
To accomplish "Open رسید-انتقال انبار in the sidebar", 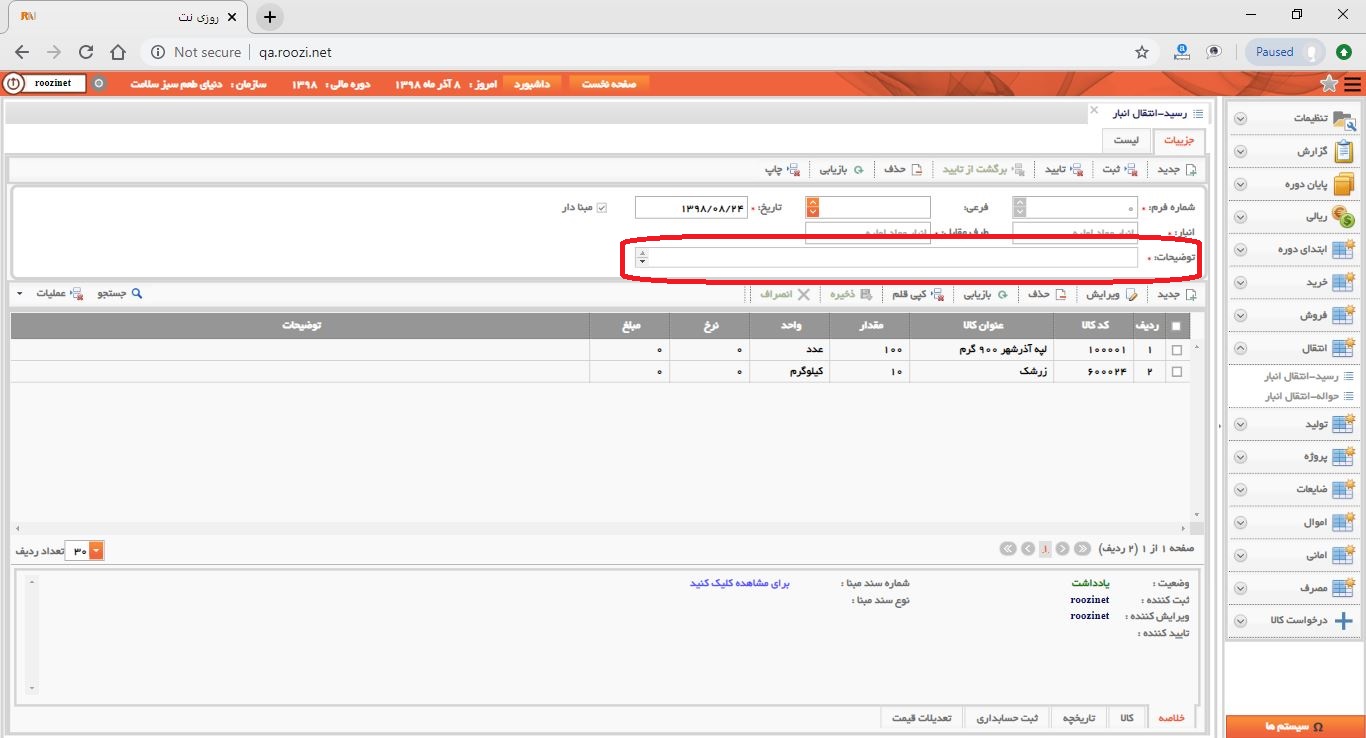I will click(x=1303, y=377).
